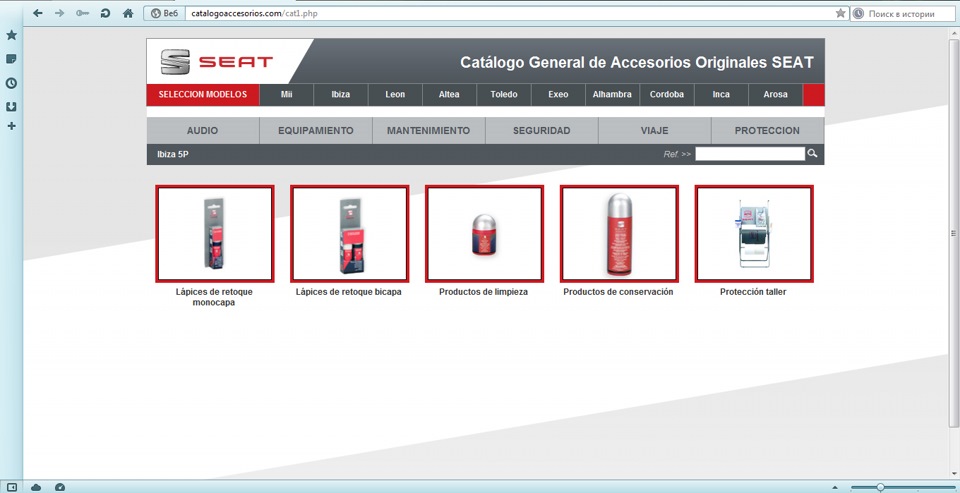Select the Altea model tab
This screenshot has width=960, height=493.
449,95
